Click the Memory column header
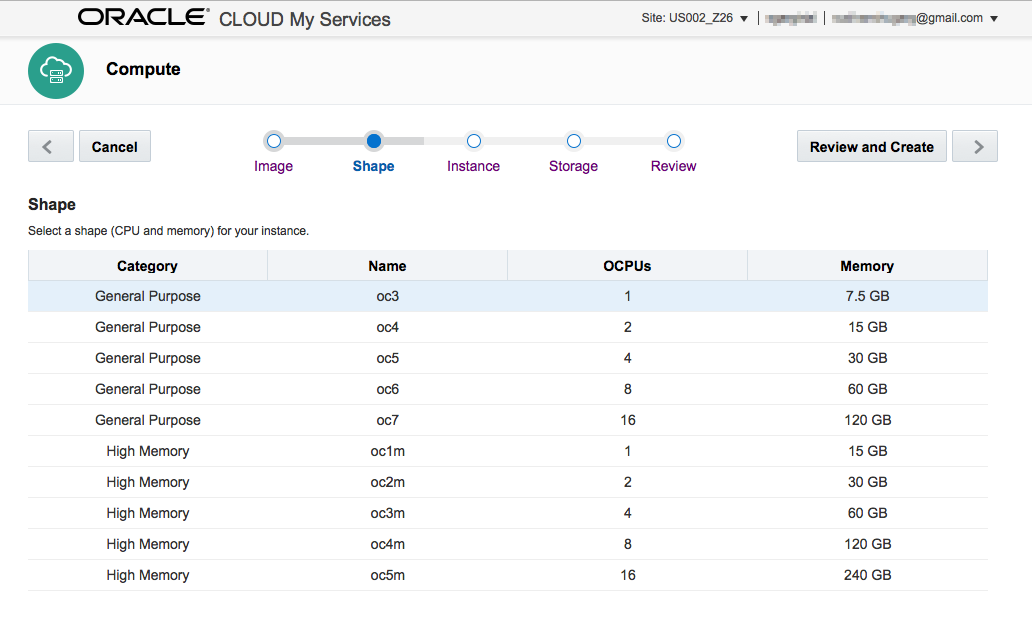Viewport: 1032px width, 620px height. point(866,266)
